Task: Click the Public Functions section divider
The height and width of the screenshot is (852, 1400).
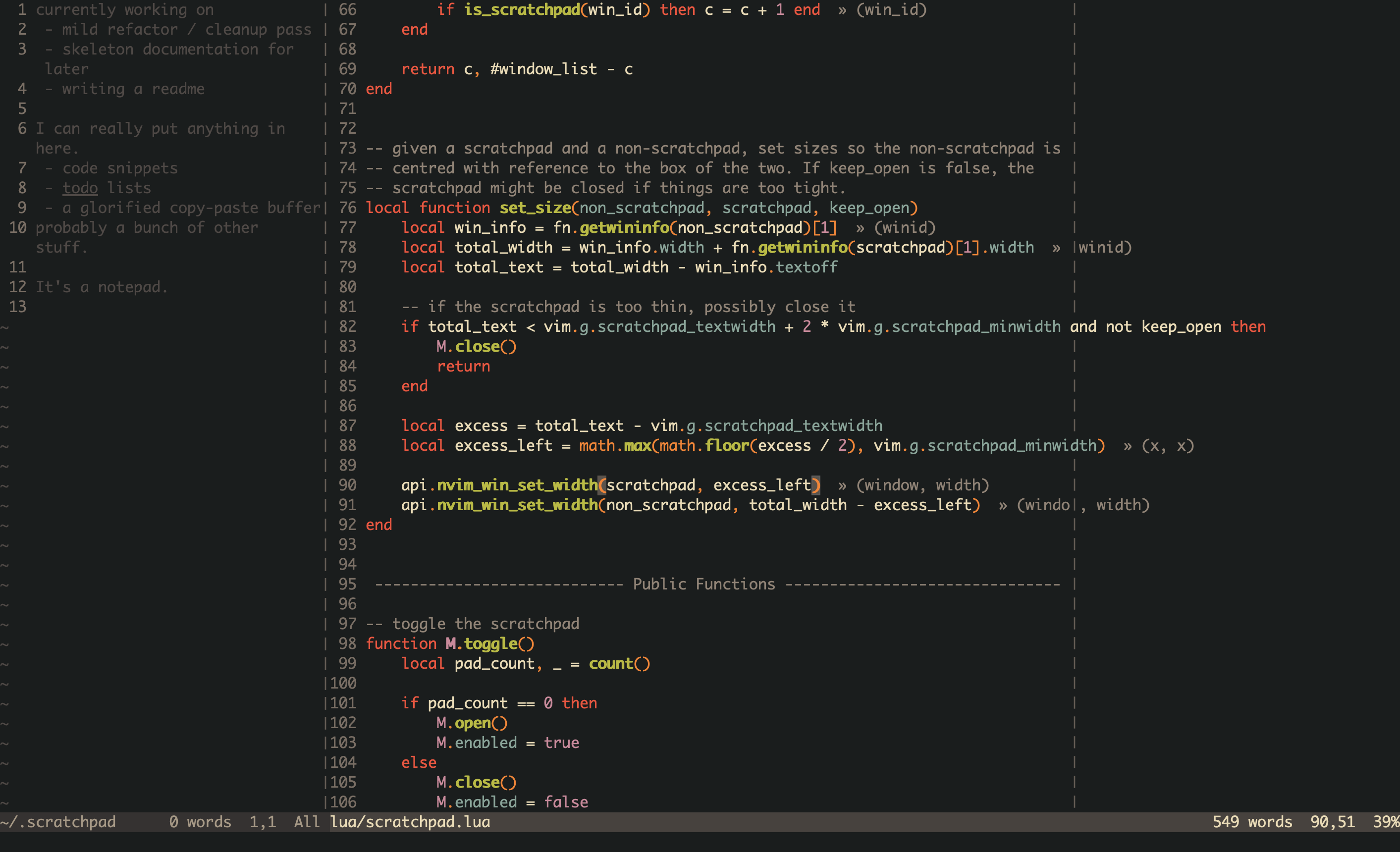Action: tap(703, 584)
